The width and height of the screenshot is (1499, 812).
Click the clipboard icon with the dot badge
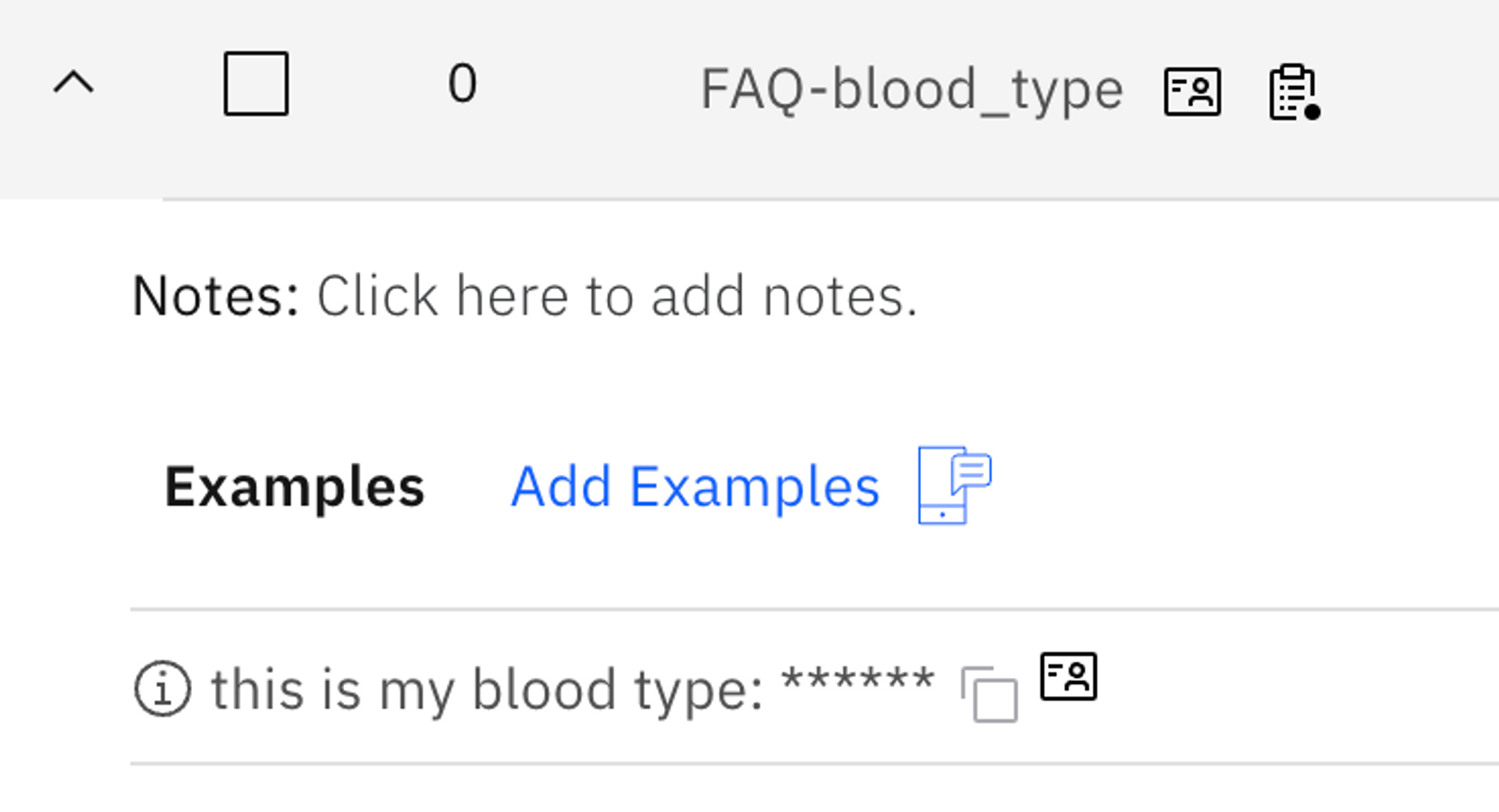pos(1294,92)
